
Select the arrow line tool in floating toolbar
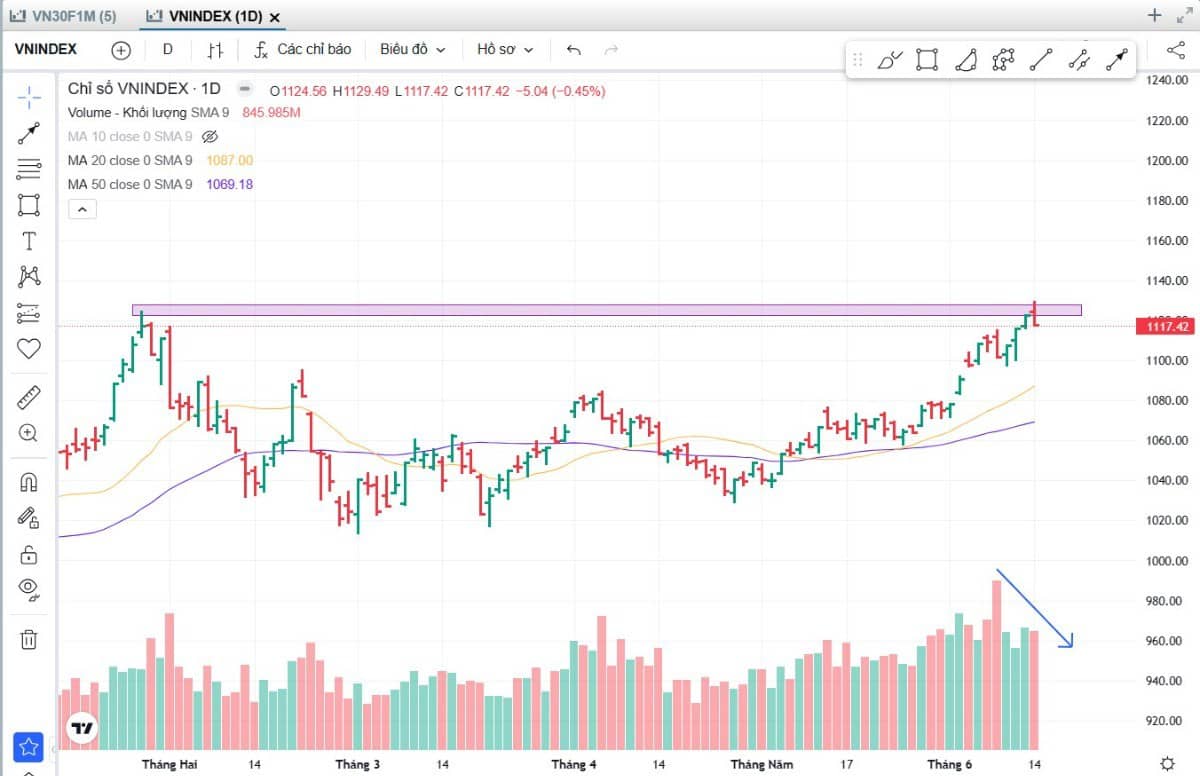pyautogui.click(x=1117, y=60)
